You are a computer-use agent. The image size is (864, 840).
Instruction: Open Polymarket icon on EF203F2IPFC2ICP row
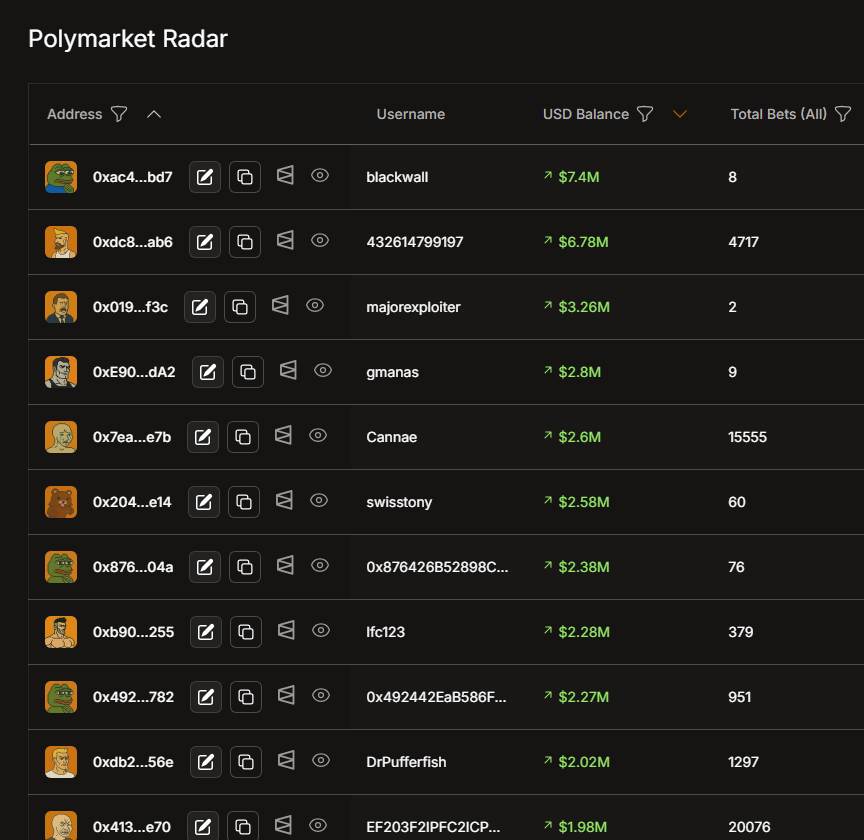coord(283,826)
